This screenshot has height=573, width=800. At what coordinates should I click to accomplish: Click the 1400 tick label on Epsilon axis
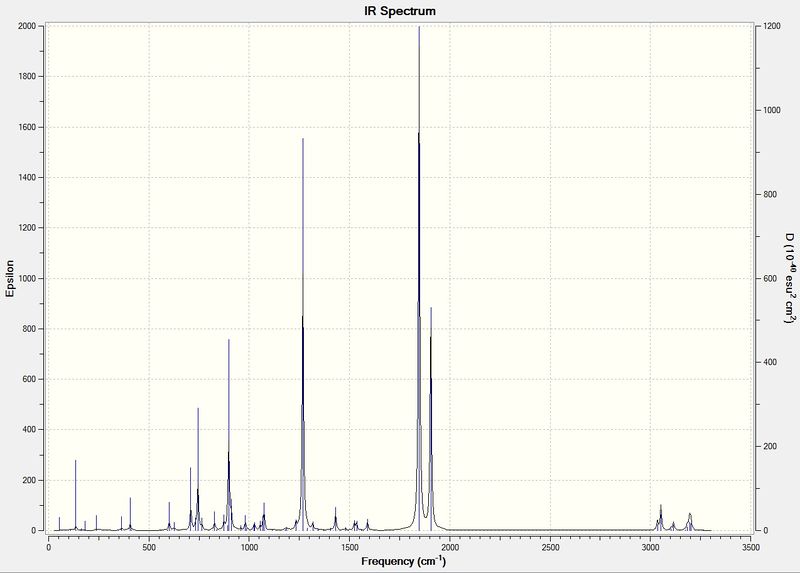coord(28,178)
